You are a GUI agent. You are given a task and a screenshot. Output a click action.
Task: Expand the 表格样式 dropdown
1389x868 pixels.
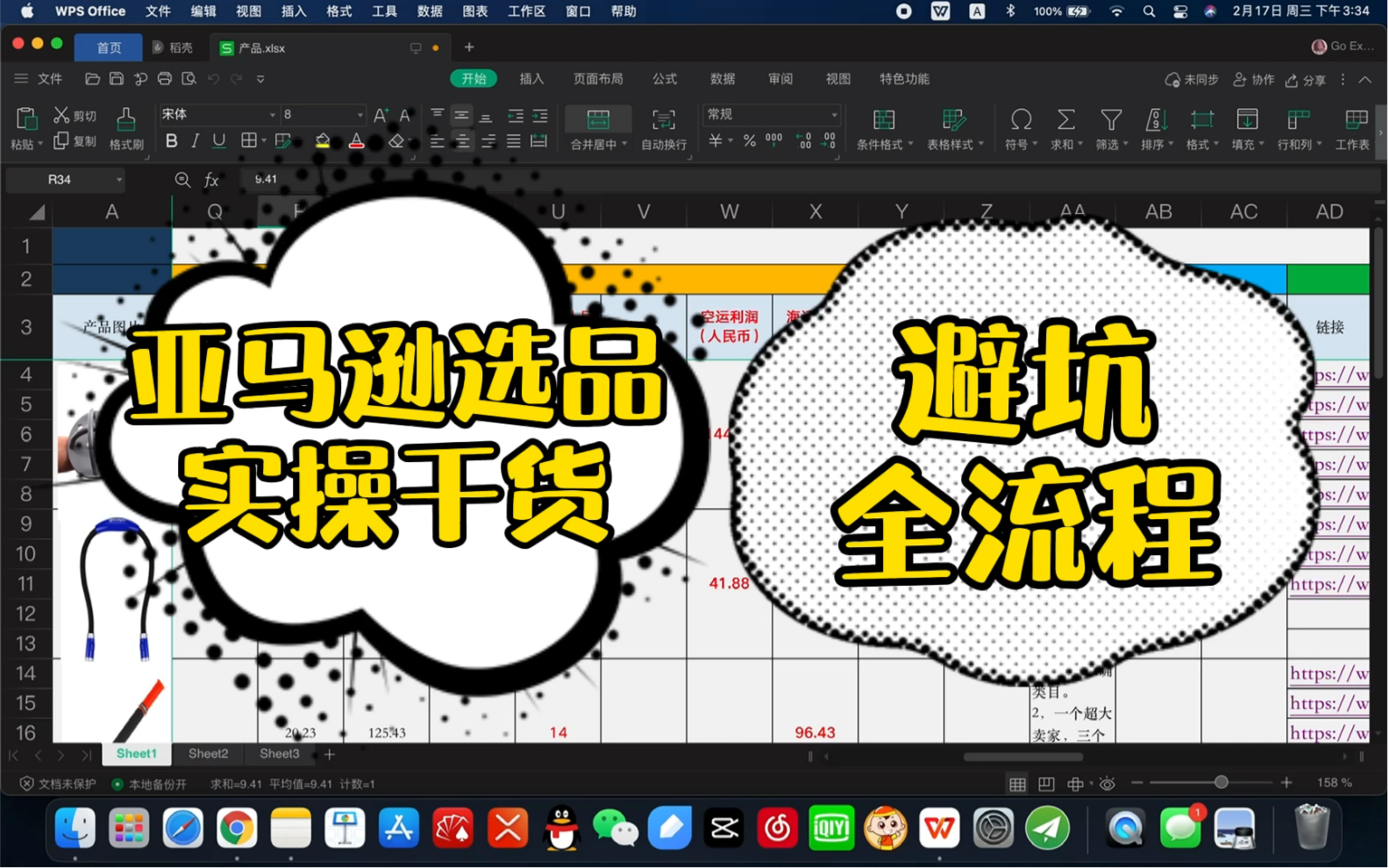pos(980,144)
